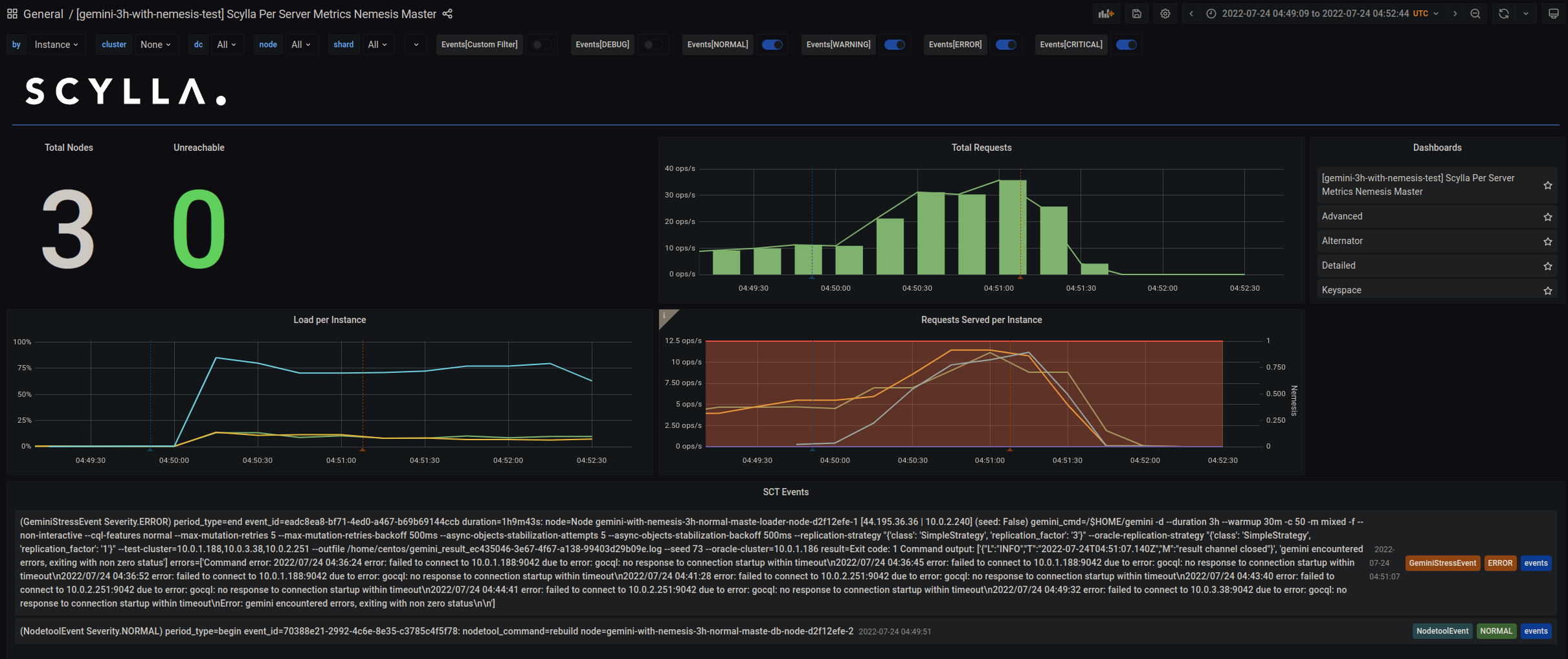Zoom out the time range

(1475, 14)
